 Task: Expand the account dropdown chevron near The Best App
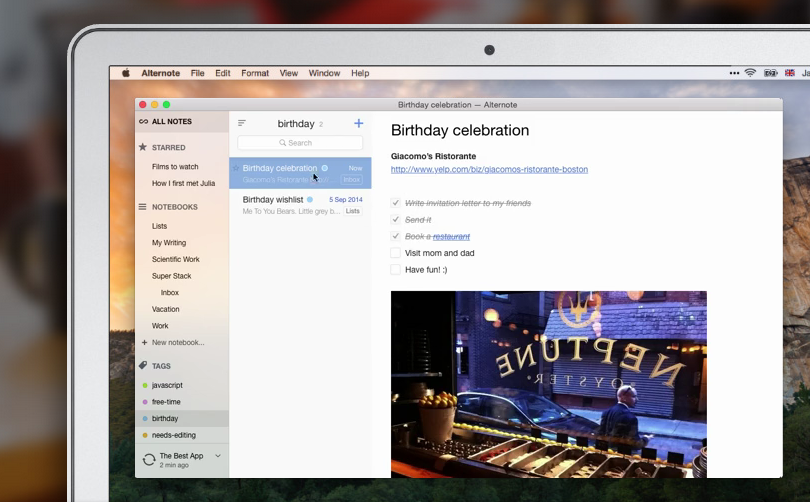(x=219, y=456)
